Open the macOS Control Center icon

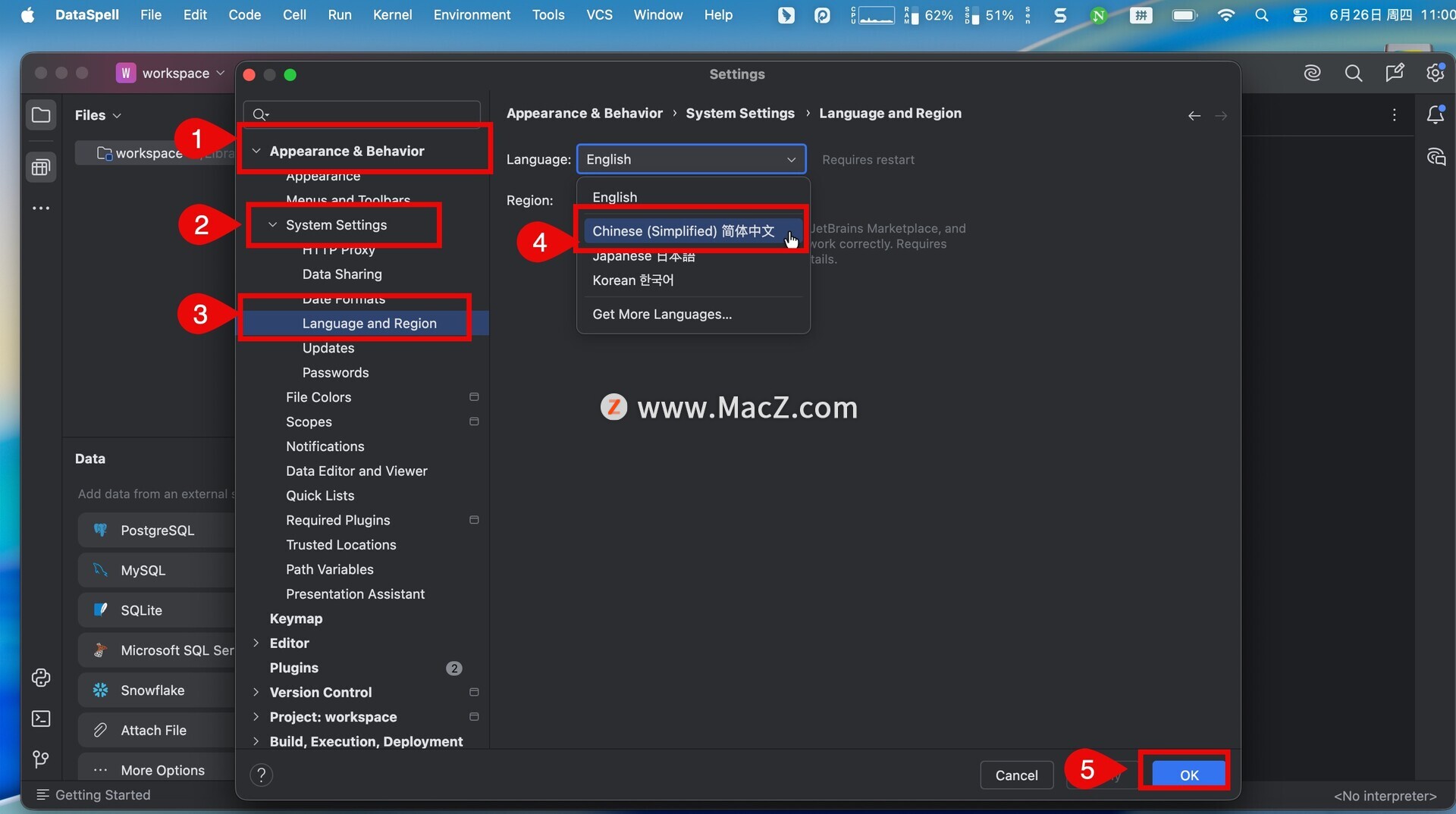(x=1300, y=15)
